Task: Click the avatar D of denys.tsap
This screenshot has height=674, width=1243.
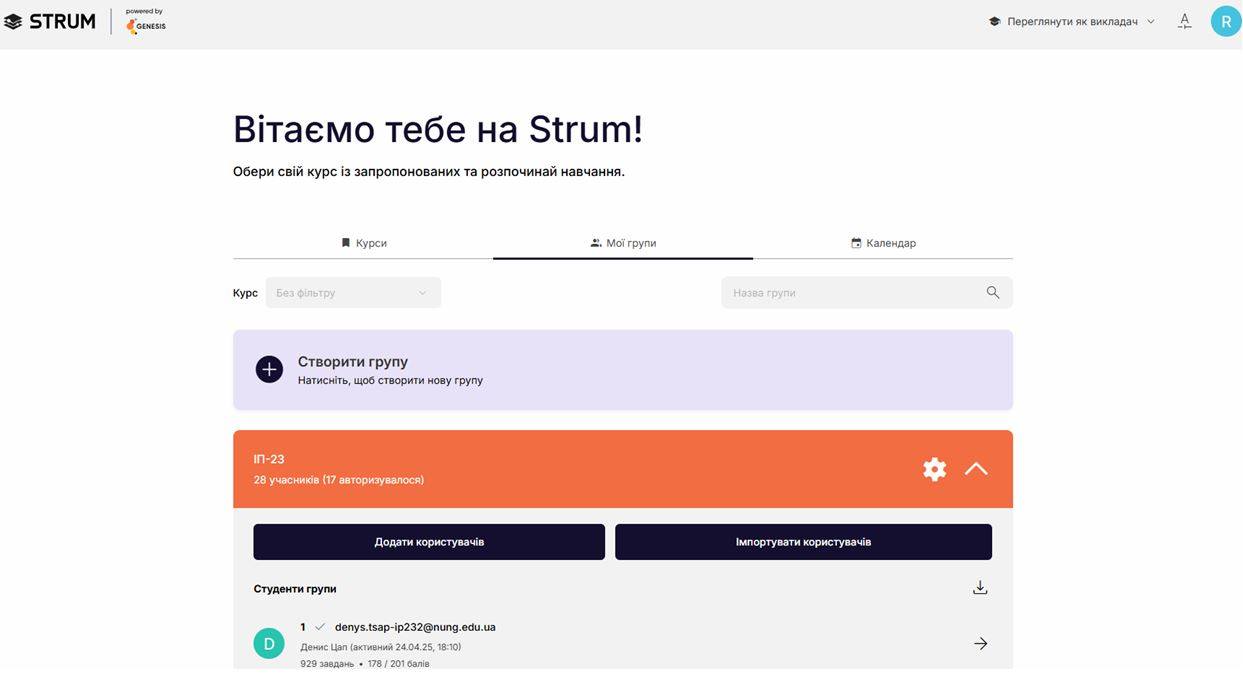Action: coord(269,644)
